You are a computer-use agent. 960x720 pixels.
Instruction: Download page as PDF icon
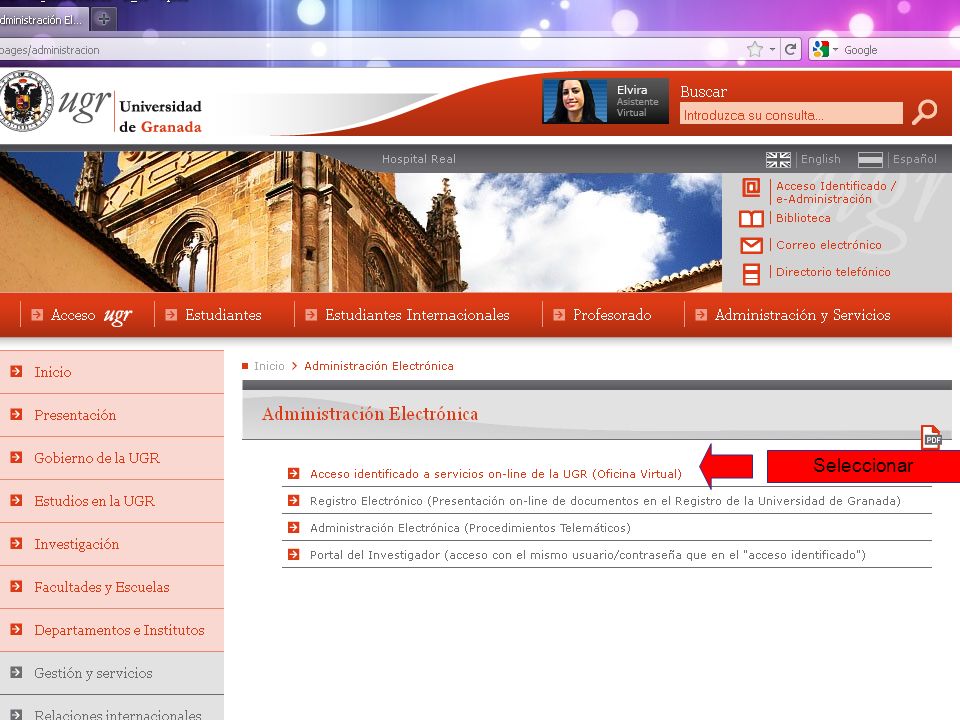point(932,438)
